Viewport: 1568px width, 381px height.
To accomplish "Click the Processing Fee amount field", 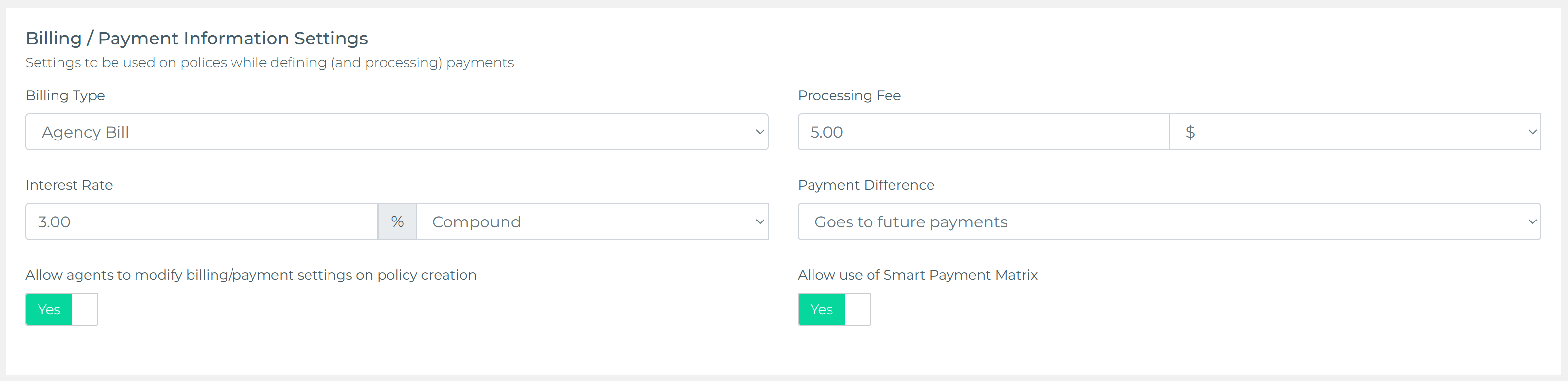I will [983, 132].
